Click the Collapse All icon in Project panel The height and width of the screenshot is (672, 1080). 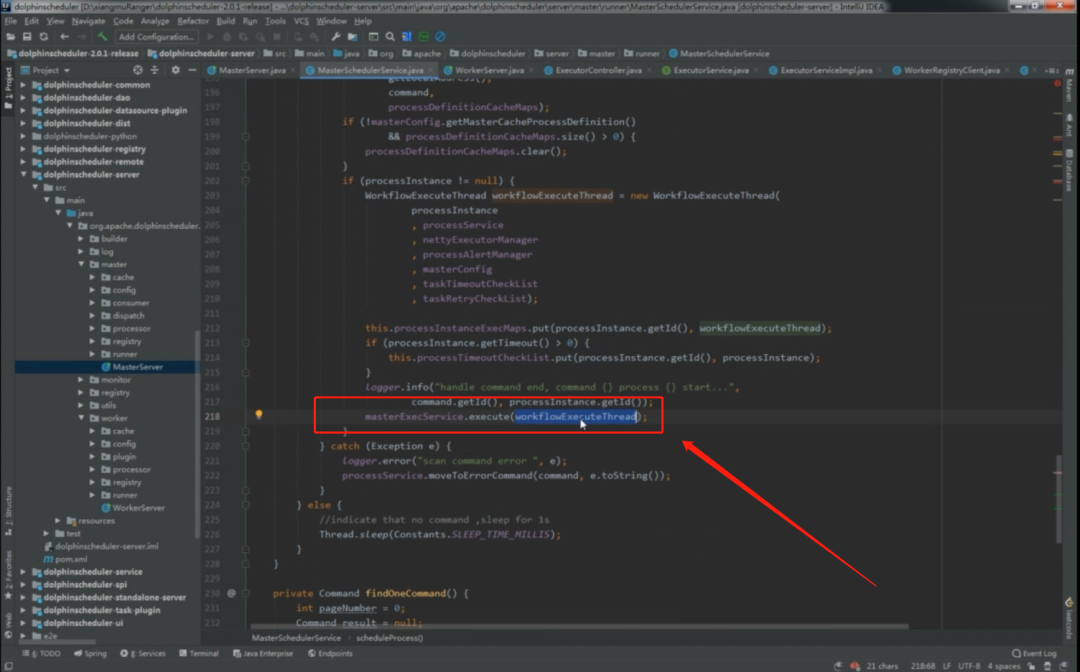tap(154, 70)
